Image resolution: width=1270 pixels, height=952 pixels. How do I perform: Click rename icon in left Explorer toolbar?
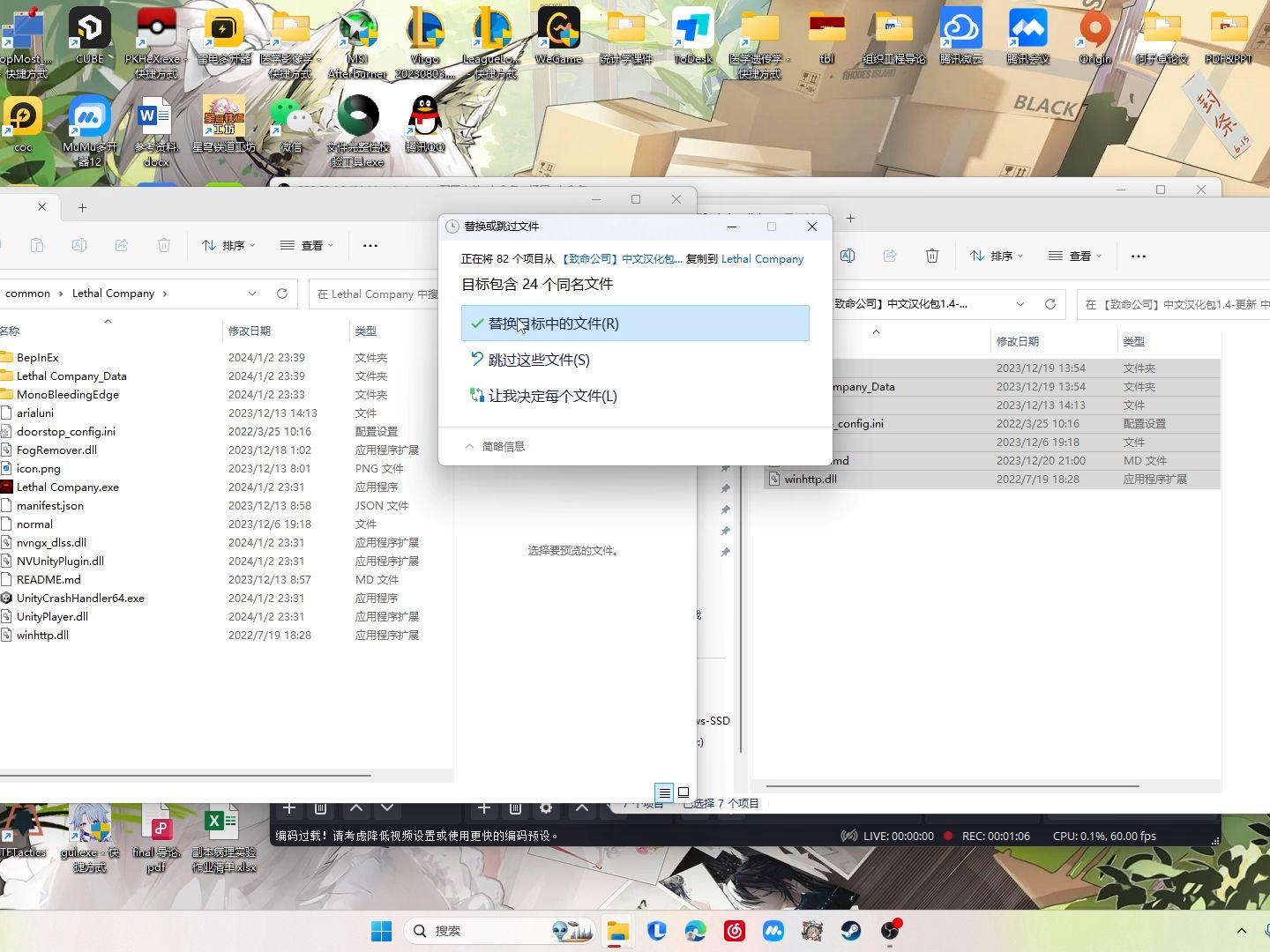[x=79, y=245]
